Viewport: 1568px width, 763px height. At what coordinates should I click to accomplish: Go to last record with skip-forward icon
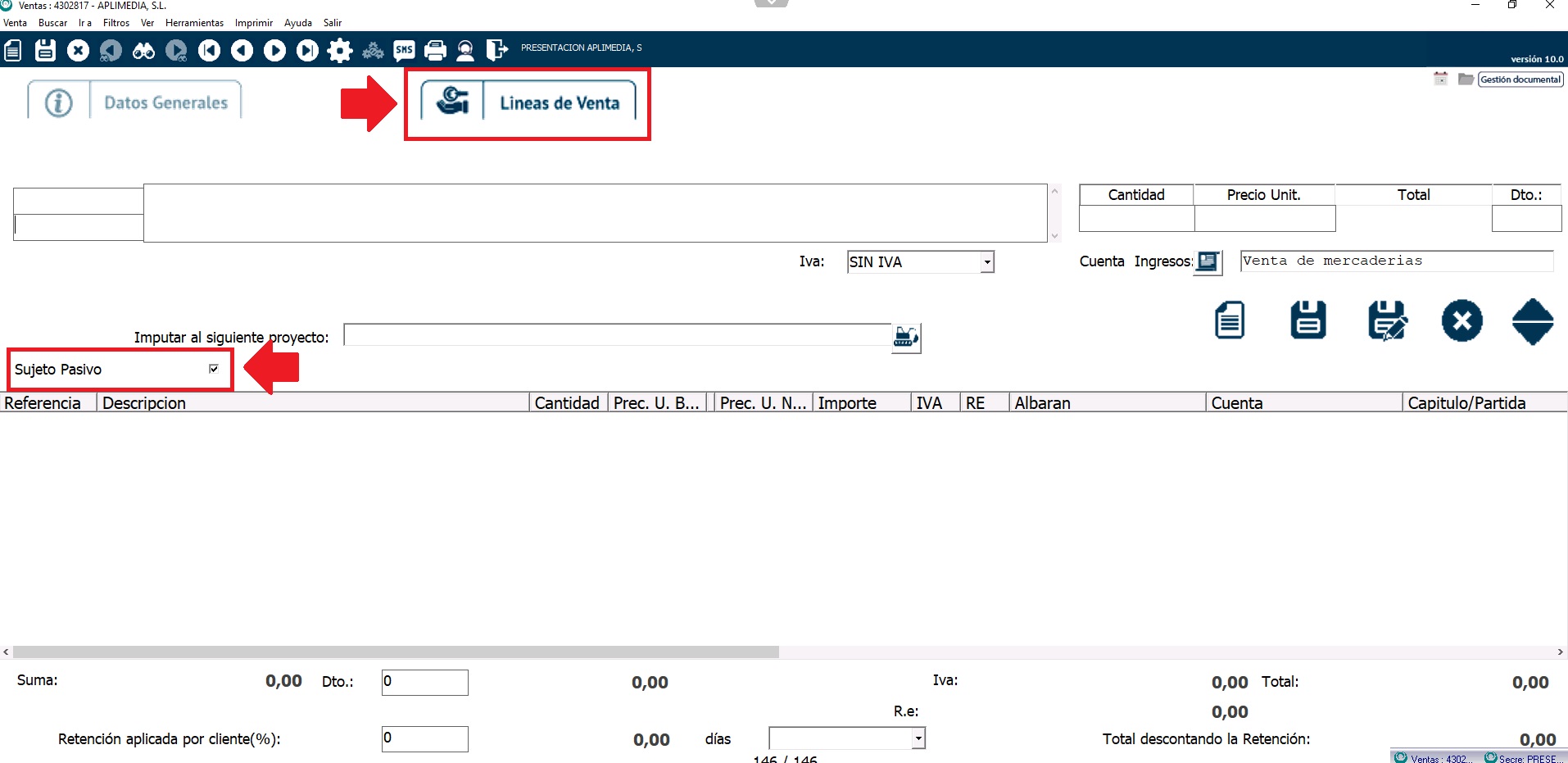pyautogui.click(x=307, y=51)
